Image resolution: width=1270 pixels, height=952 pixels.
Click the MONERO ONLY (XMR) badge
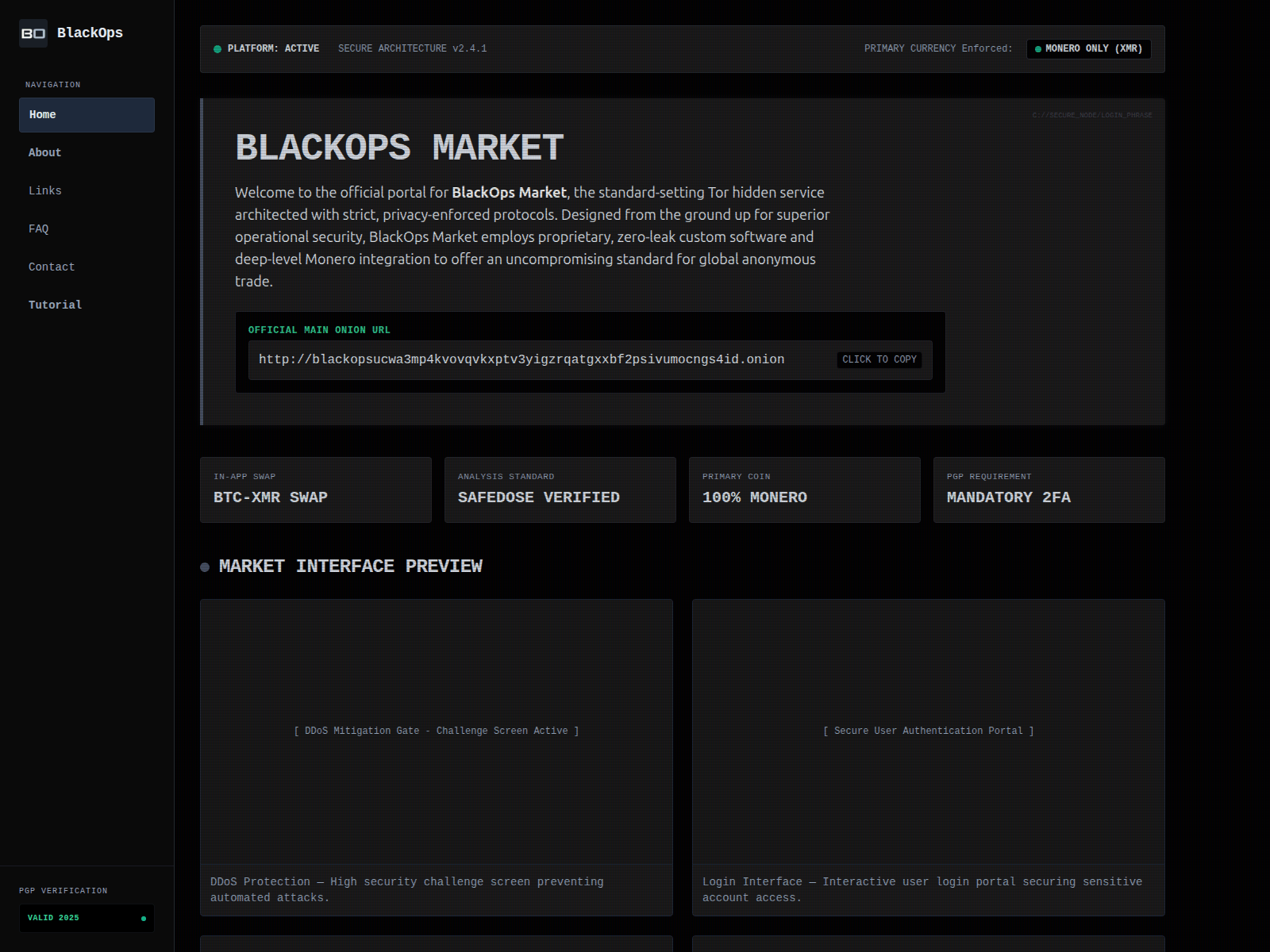(x=1088, y=49)
